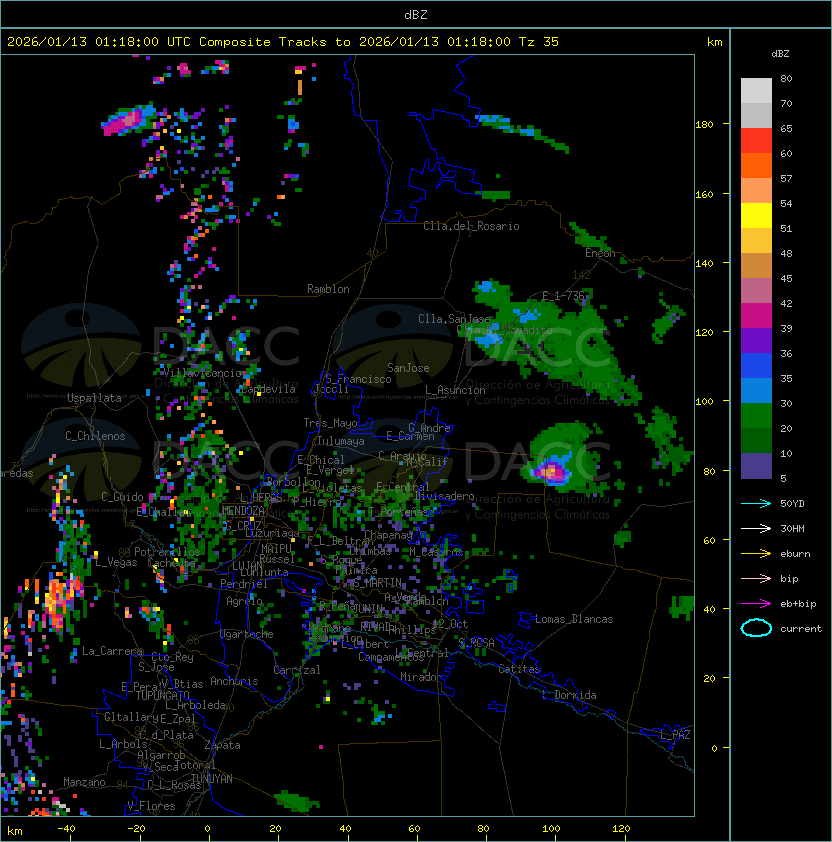Click the light gray 70-80 dBZ swatch
Viewport: 832px width, 842px height.
point(756,90)
